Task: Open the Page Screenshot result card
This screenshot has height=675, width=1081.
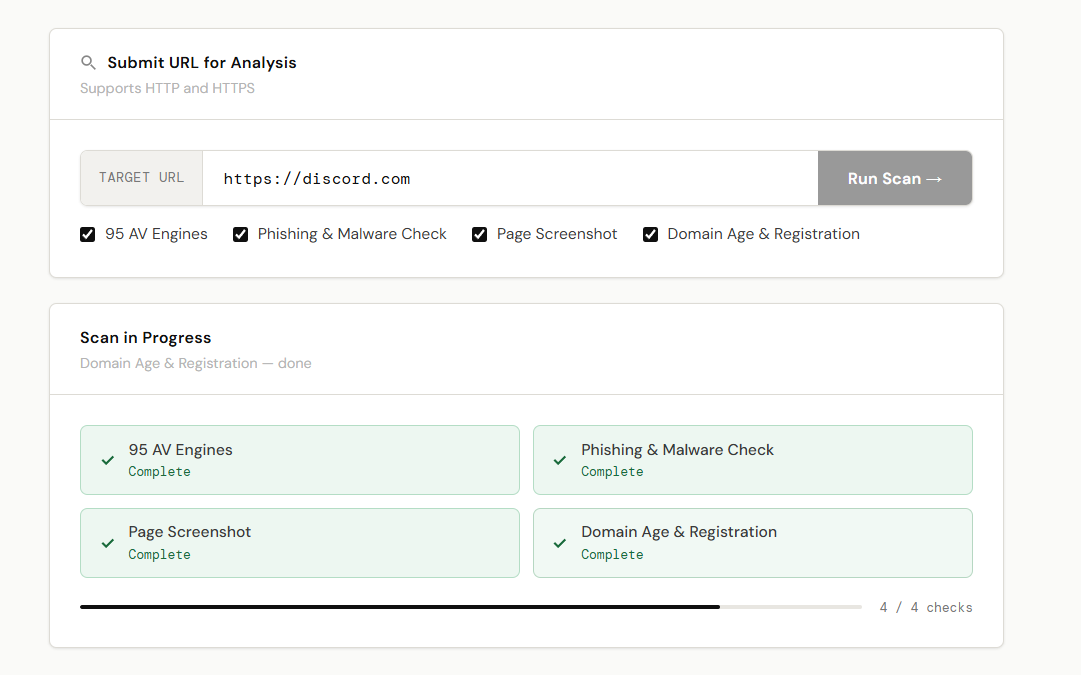Action: (x=300, y=543)
